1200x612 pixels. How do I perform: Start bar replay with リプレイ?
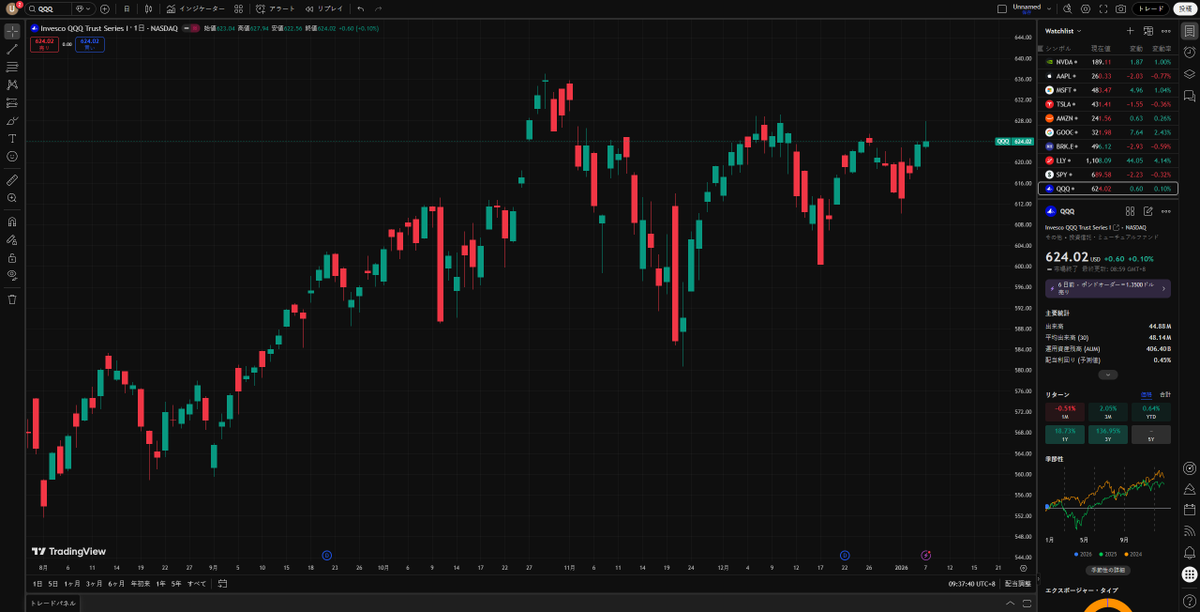(x=324, y=9)
